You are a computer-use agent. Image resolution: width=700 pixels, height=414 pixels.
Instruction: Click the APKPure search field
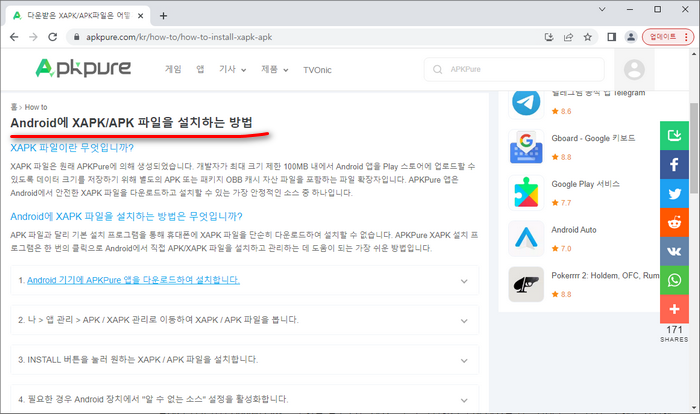[514, 69]
